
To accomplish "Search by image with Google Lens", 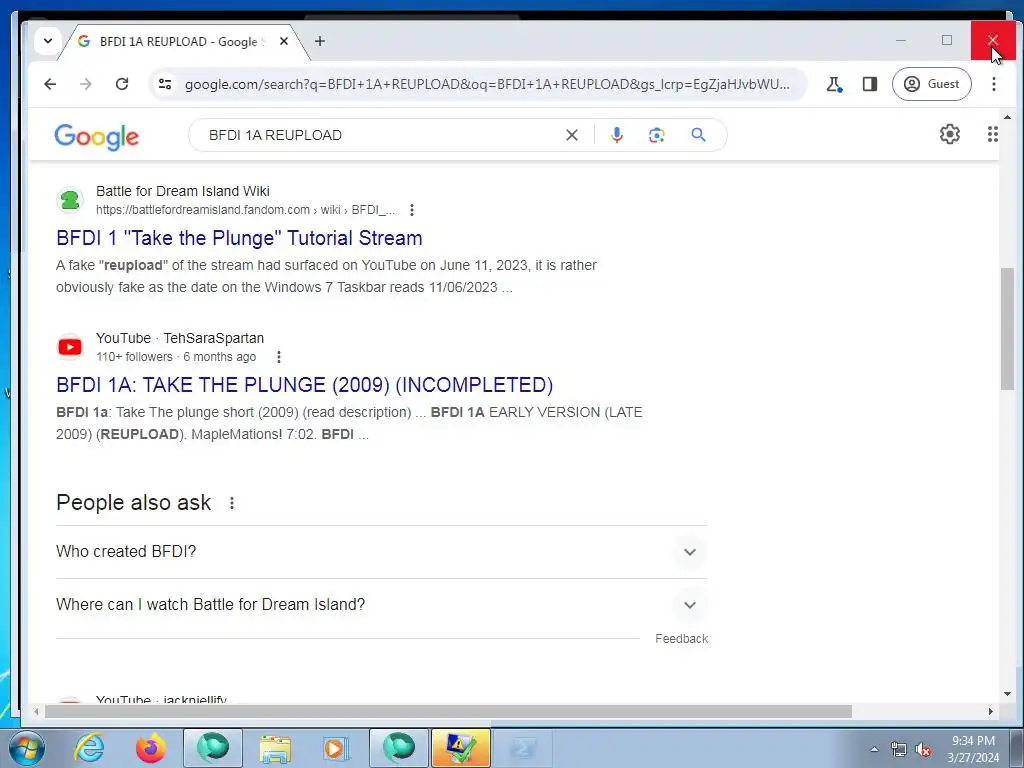I will [656, 135].
